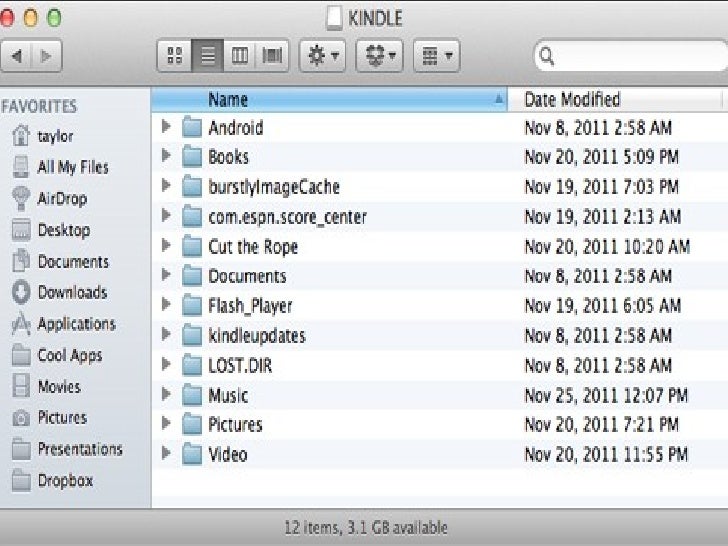The width and height of the screenshot is (728, 546).
Task: Open Dropbox in sidebar
Action: (52, 480)
